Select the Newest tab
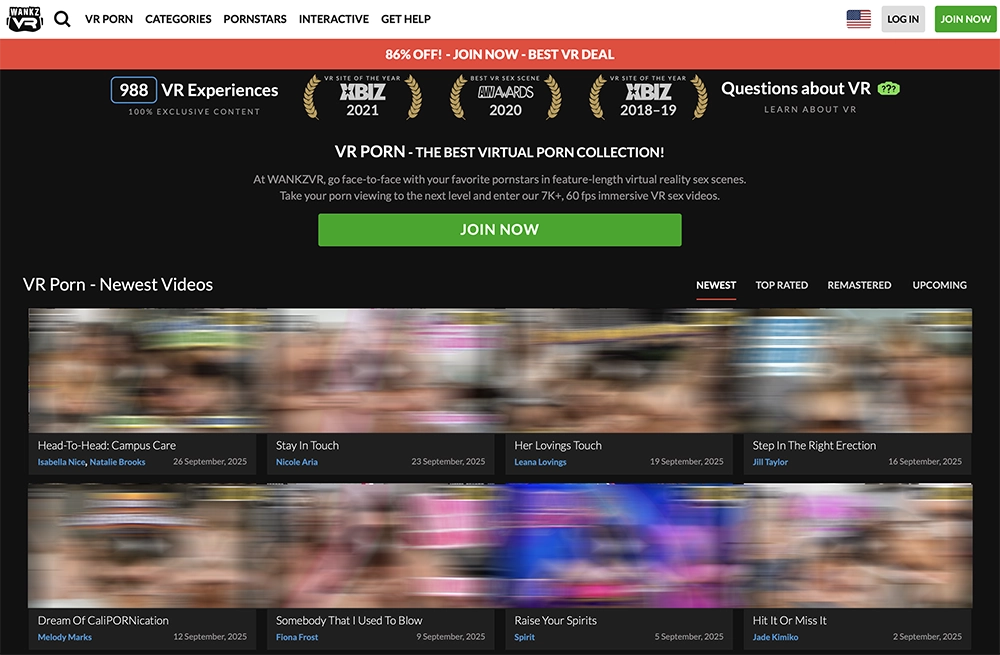 point(716,285)
